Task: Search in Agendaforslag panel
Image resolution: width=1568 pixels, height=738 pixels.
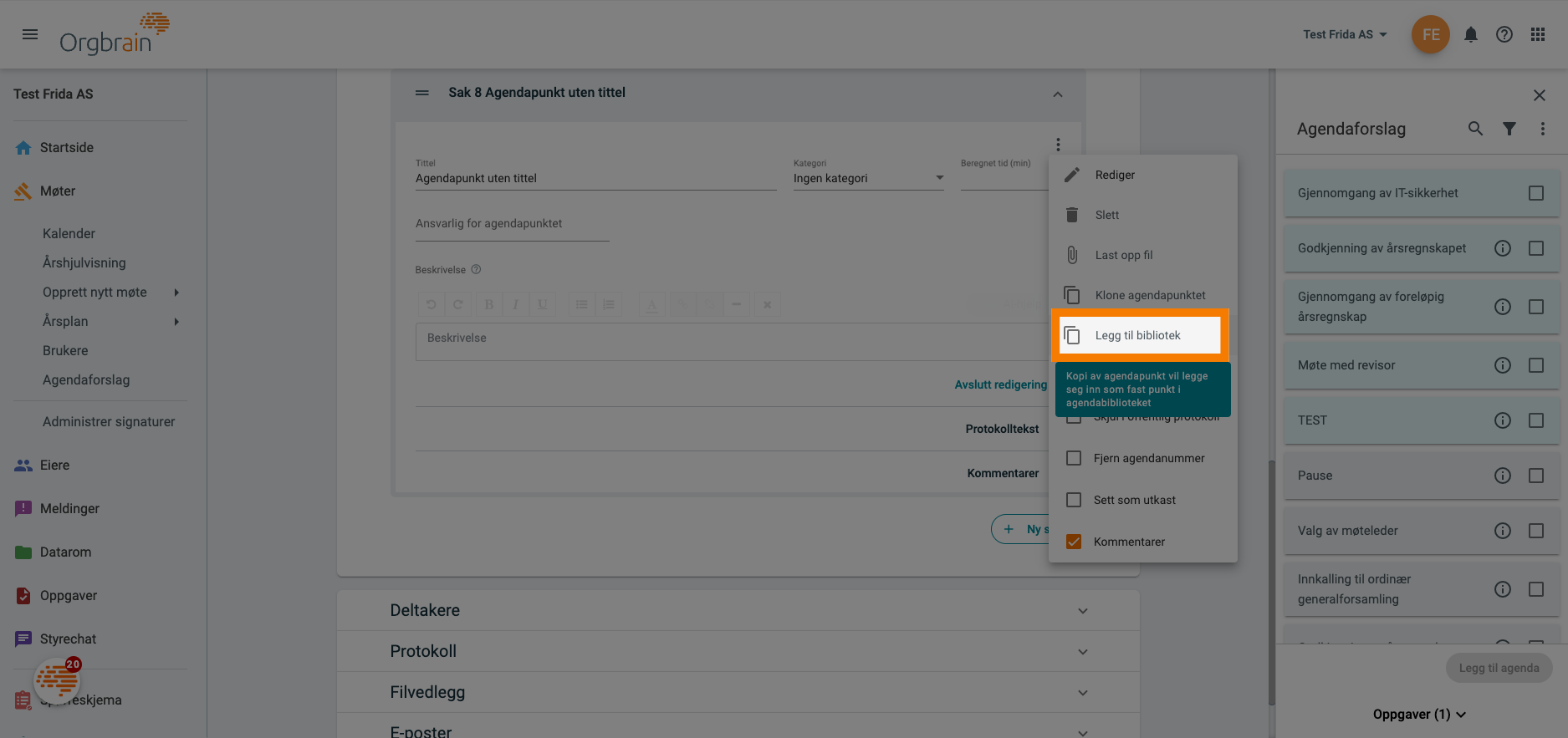Action: click(1476, 129)
